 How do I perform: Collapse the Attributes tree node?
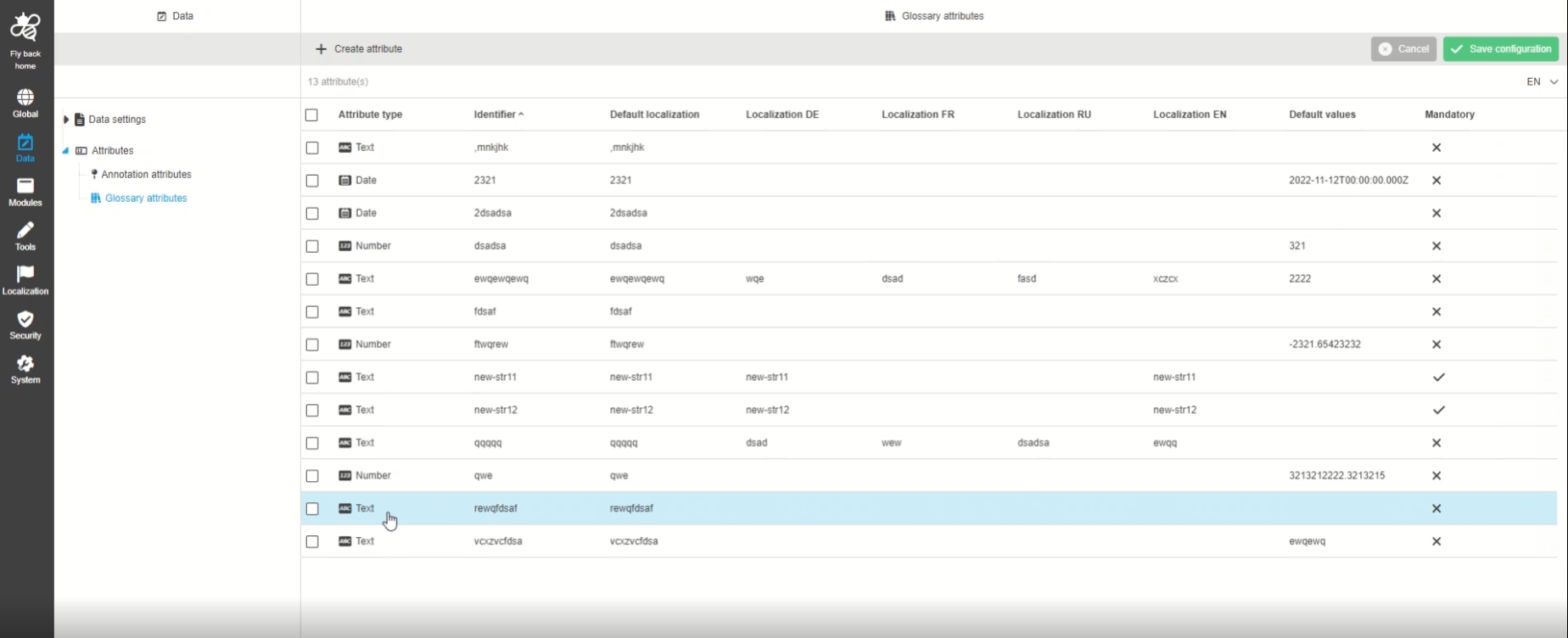(65, 151)
